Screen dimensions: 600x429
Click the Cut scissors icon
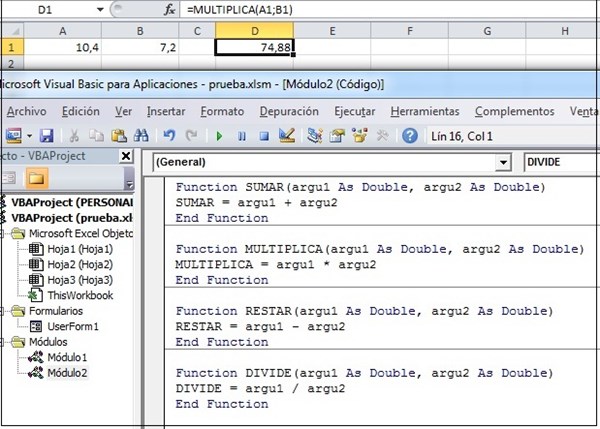click(75, 135)
